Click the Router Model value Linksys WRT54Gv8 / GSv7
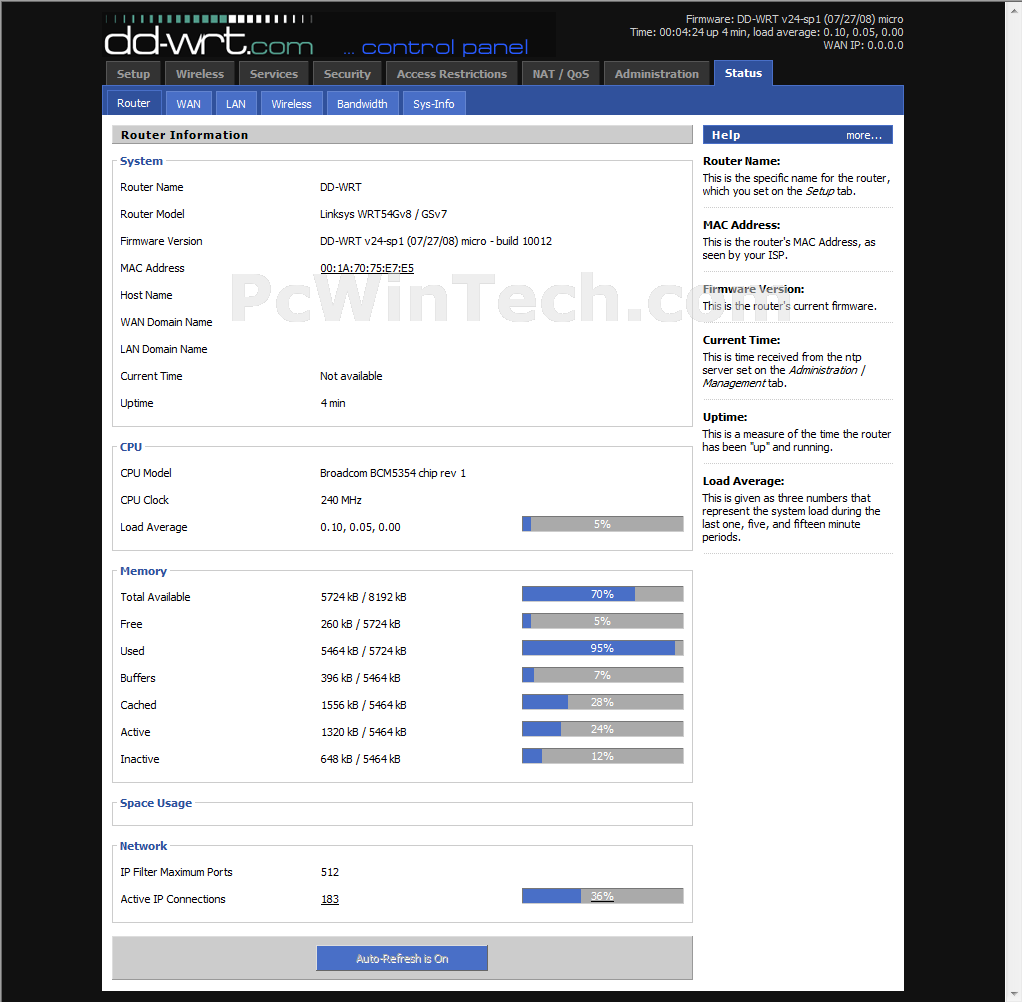This screenshot has width=1022, height=1002. point(383,214)
